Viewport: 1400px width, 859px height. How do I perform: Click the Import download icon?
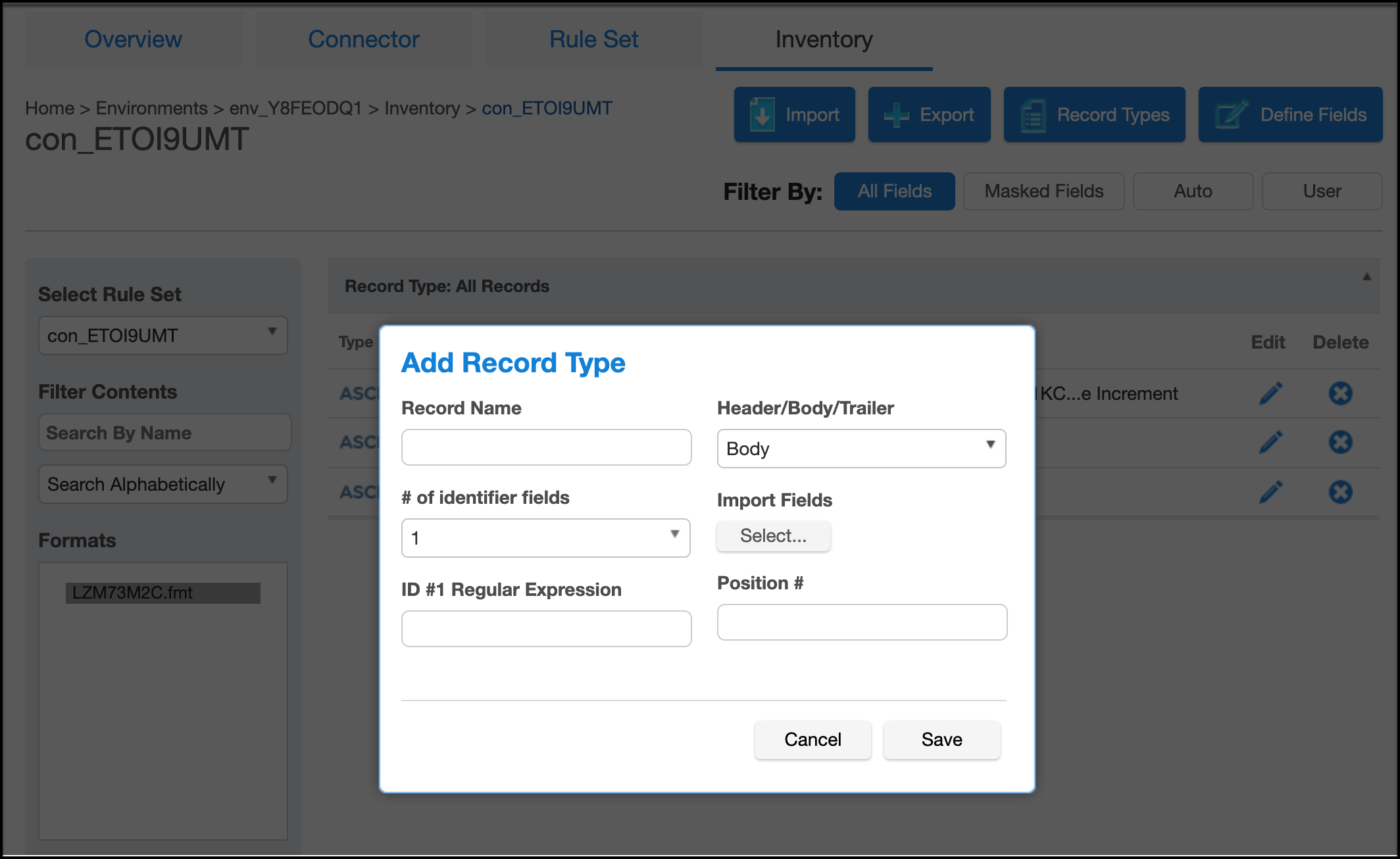click(762, 115)
